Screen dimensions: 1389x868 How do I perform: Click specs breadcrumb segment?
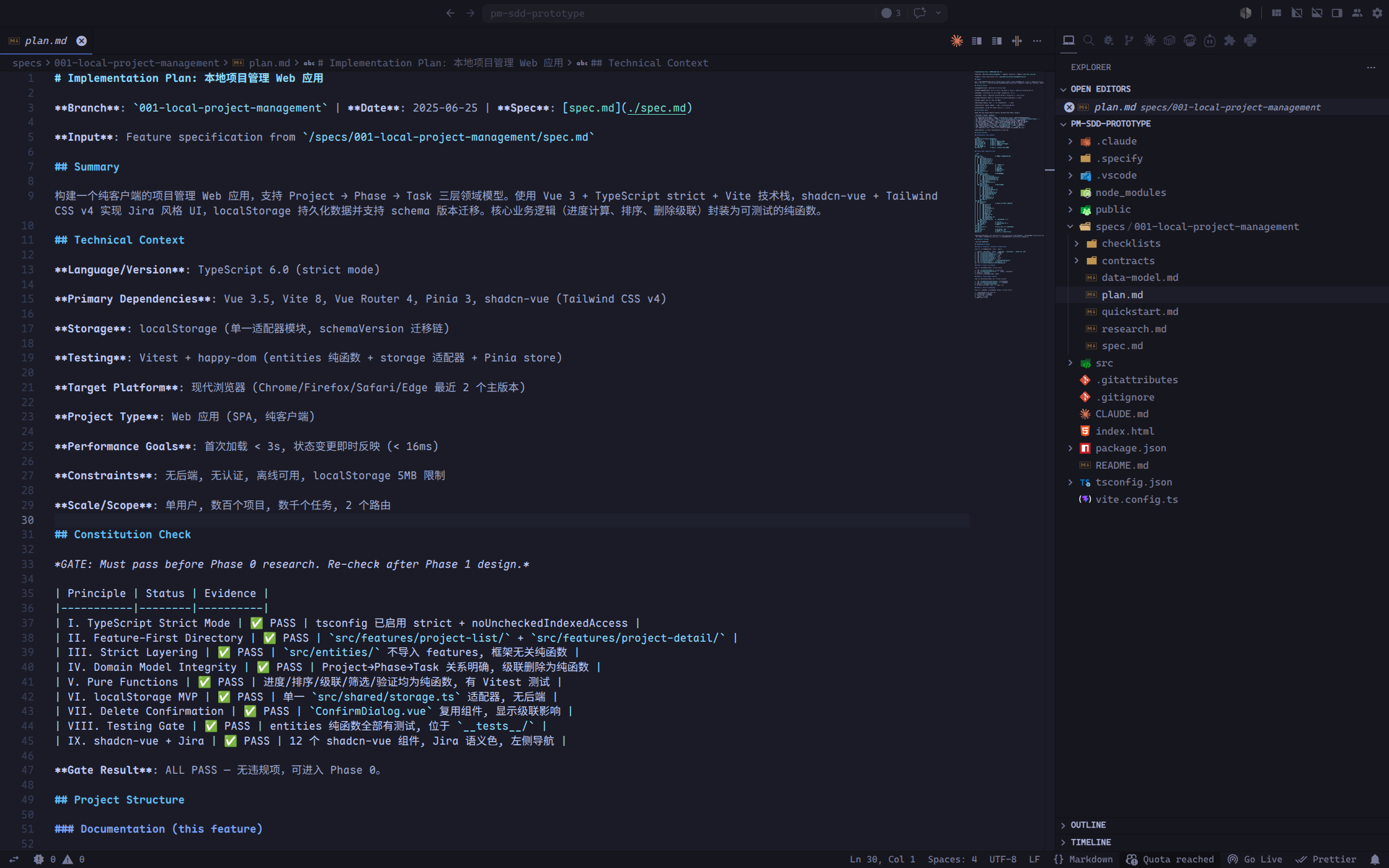[x=27, y=63]
